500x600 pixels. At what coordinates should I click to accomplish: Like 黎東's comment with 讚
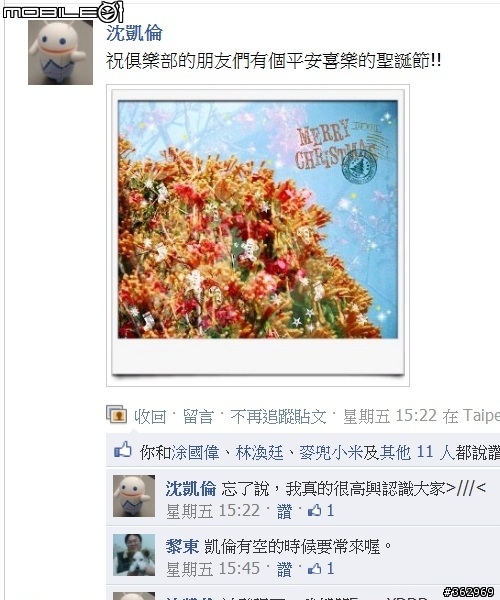click(284, 569)
